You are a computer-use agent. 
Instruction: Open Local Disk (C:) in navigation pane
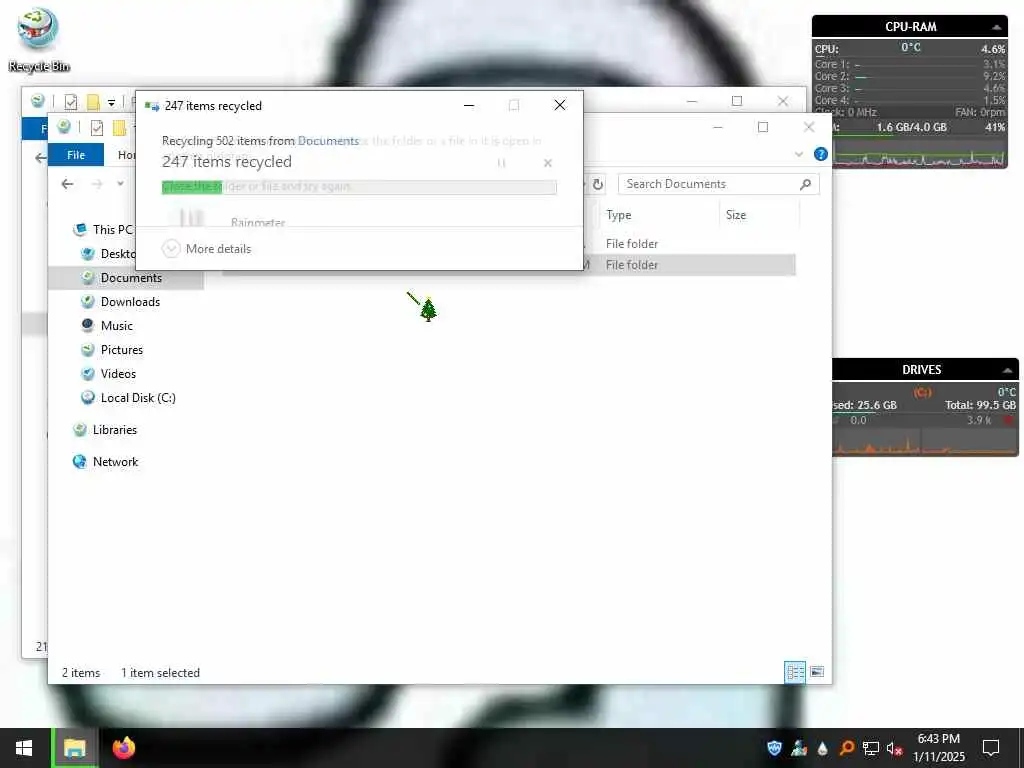pos(128,398)
